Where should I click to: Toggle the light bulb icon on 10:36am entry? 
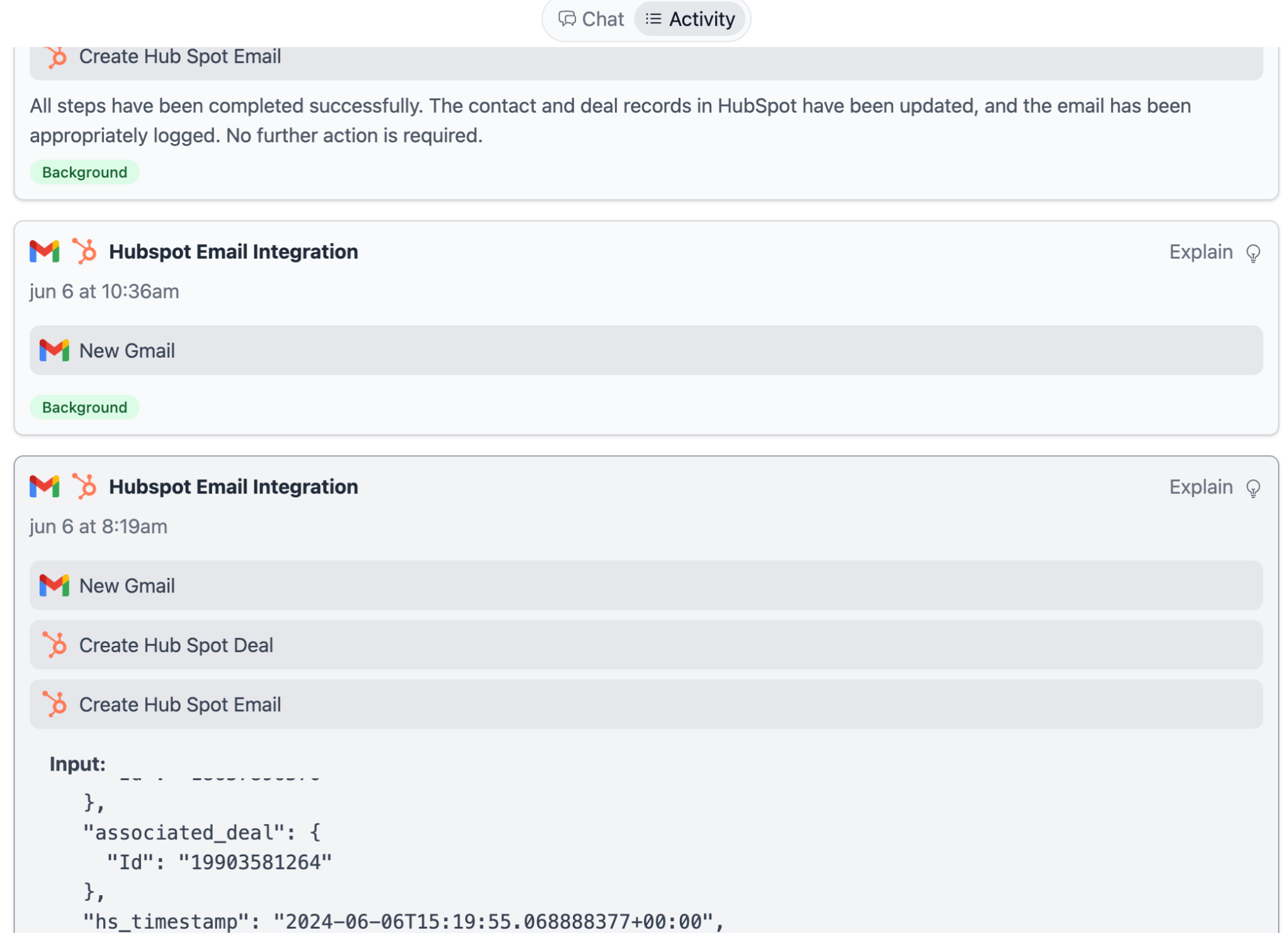point(1253,253)
